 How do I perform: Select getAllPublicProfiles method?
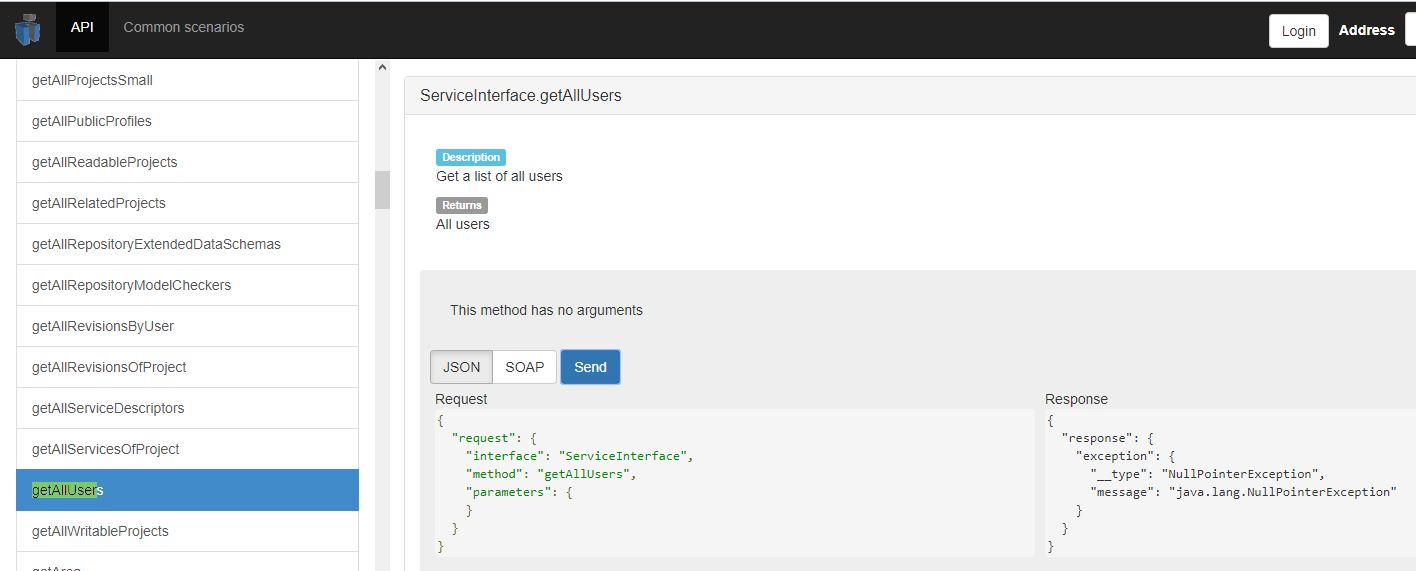[187, 121]
